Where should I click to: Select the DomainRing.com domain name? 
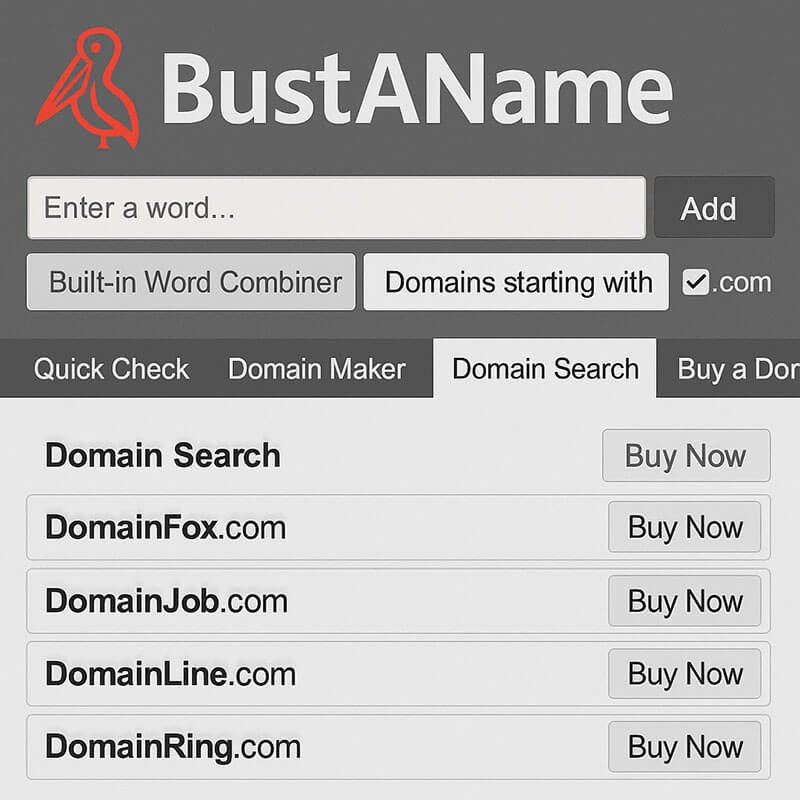(172, 746)
